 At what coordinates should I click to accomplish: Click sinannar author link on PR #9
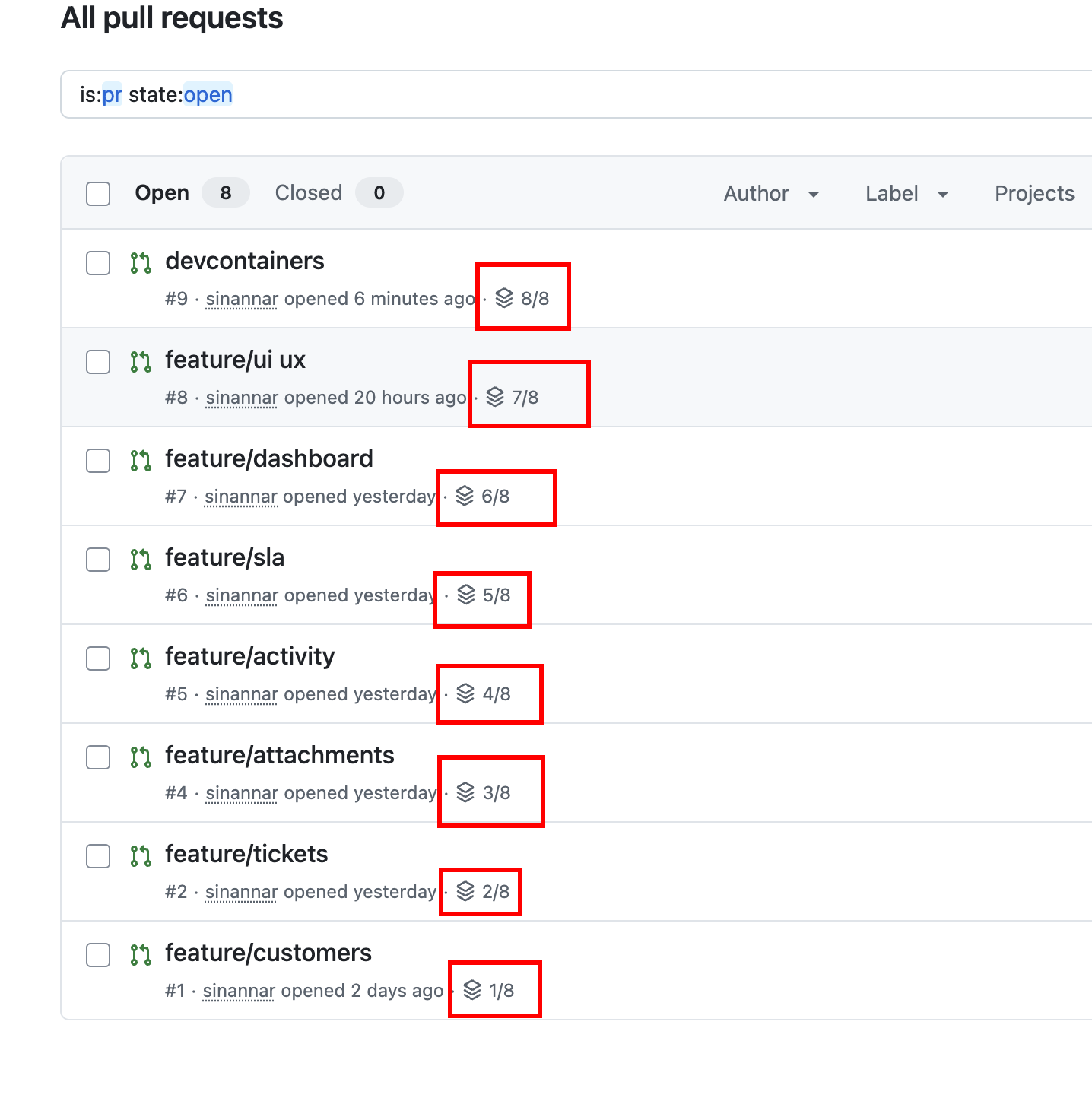coord(242,299)
